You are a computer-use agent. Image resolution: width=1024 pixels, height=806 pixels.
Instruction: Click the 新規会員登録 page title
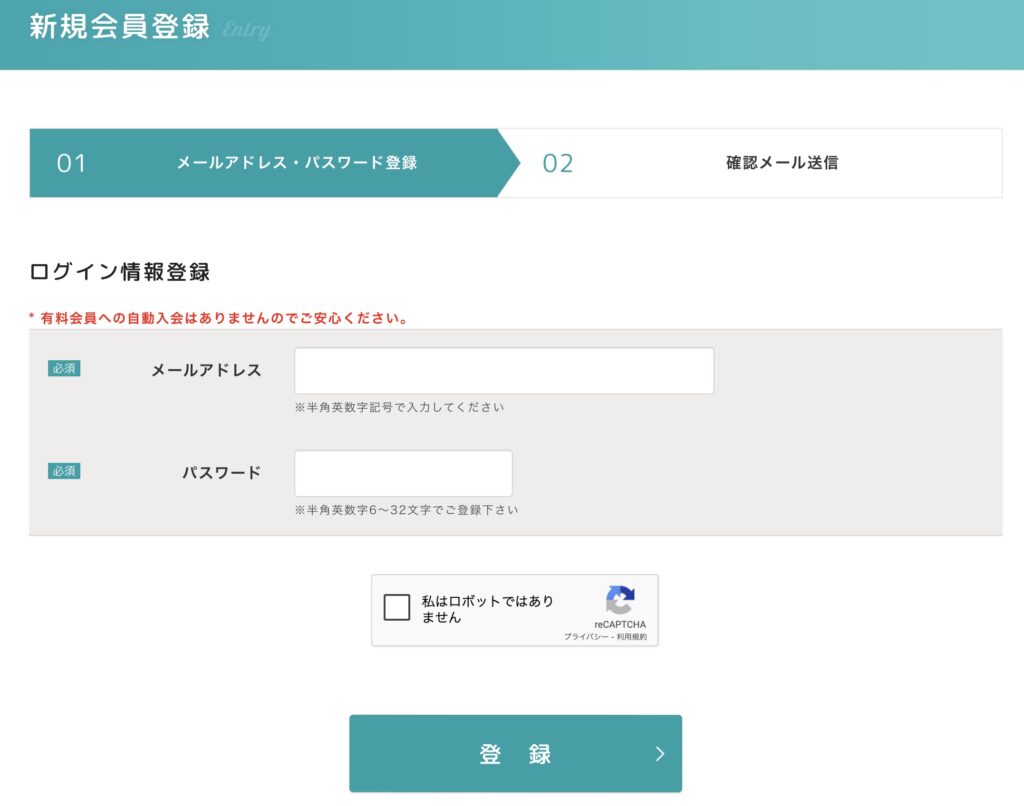119,26
